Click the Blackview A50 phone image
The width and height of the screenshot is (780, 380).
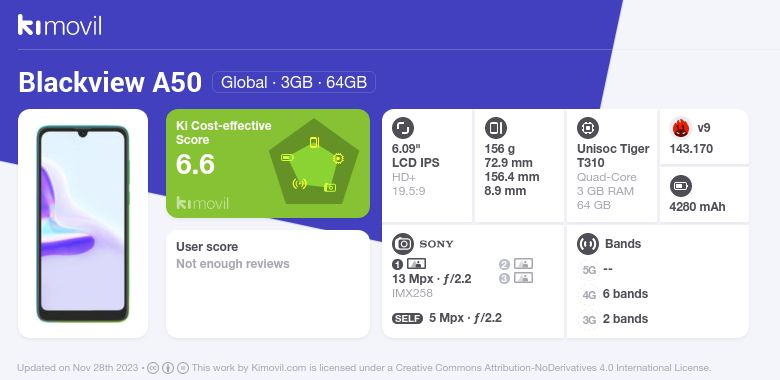(83, 224)
